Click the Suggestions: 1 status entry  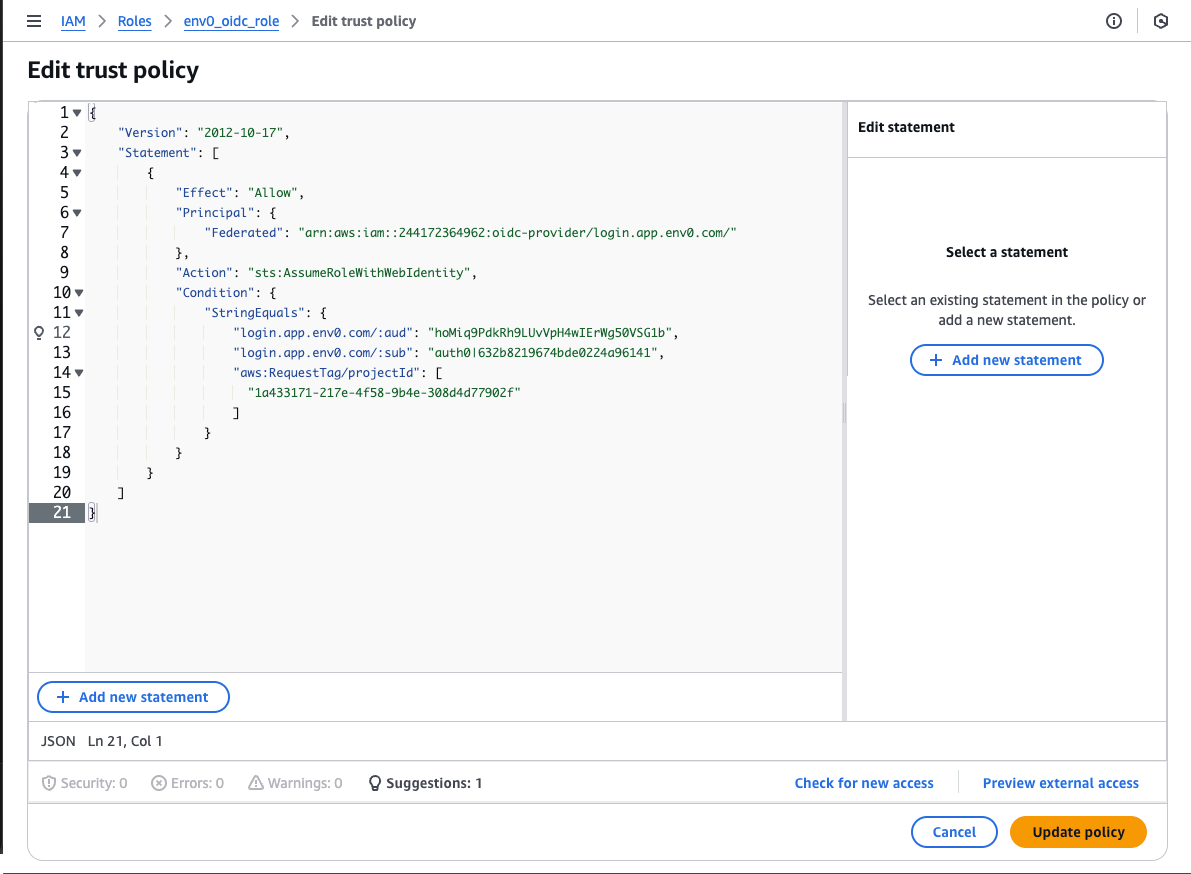(x=425, y=783)
